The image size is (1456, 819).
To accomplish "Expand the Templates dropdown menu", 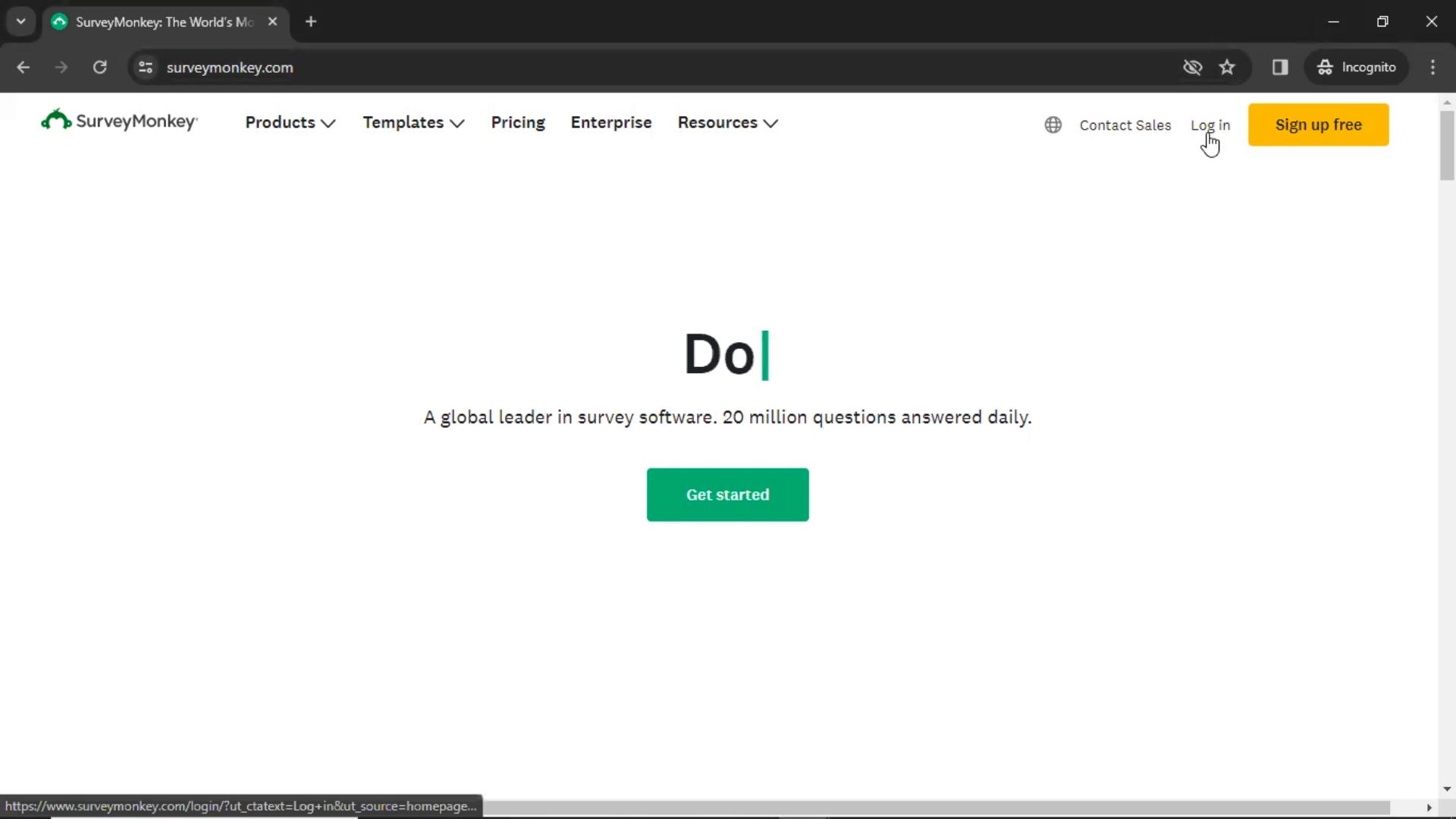I will pyautogui.click(x=413, y=122).
